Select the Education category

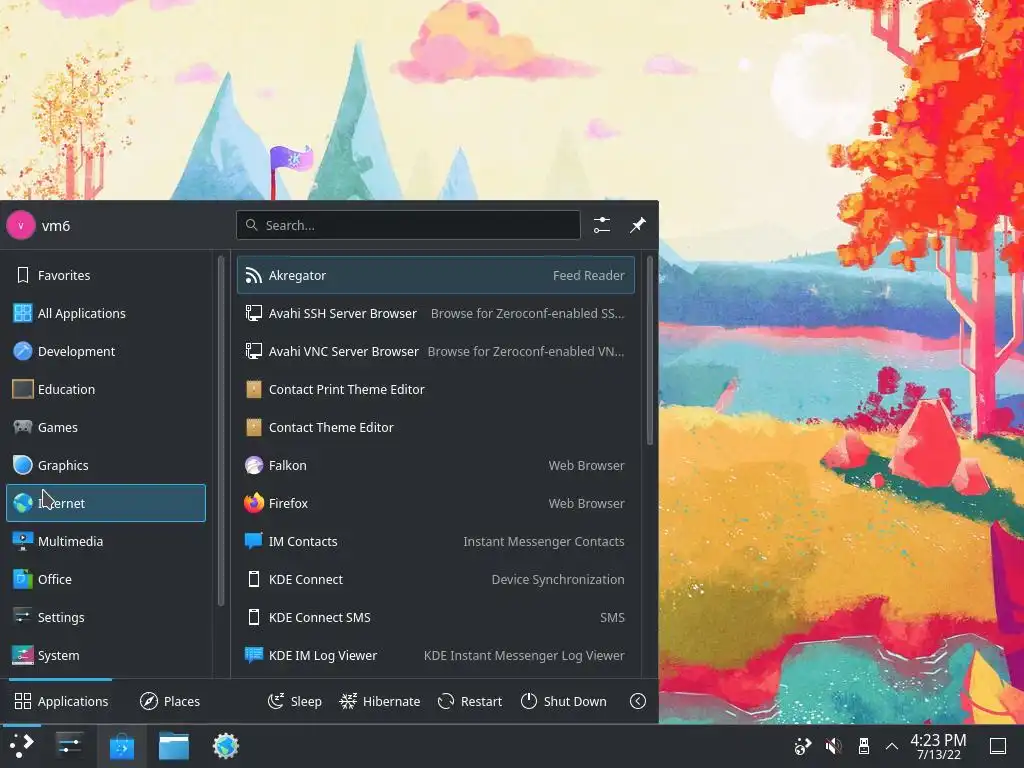click(x=106, y=389)
